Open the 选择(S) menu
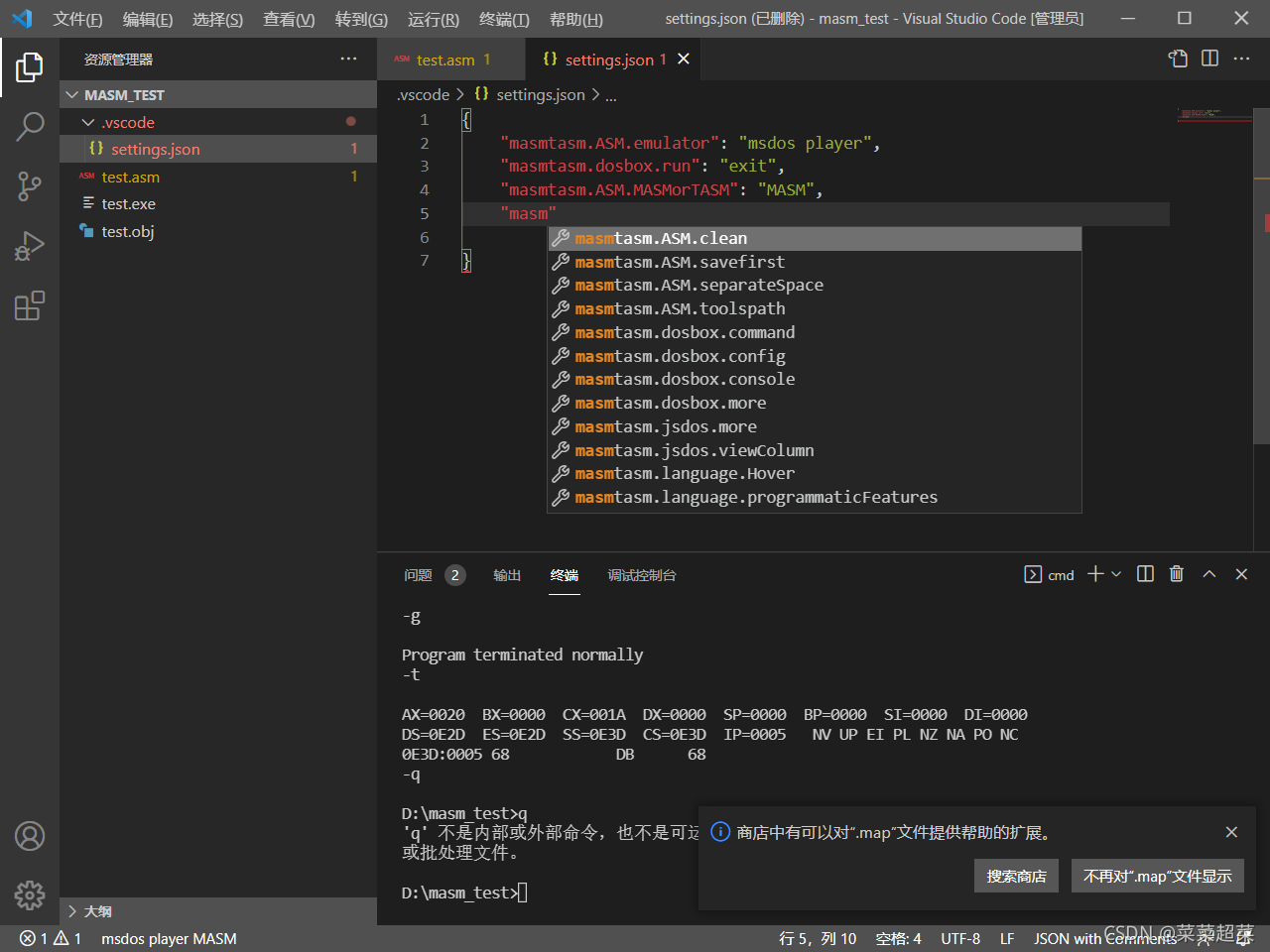 pyautogui.click(x=217, y=19)
